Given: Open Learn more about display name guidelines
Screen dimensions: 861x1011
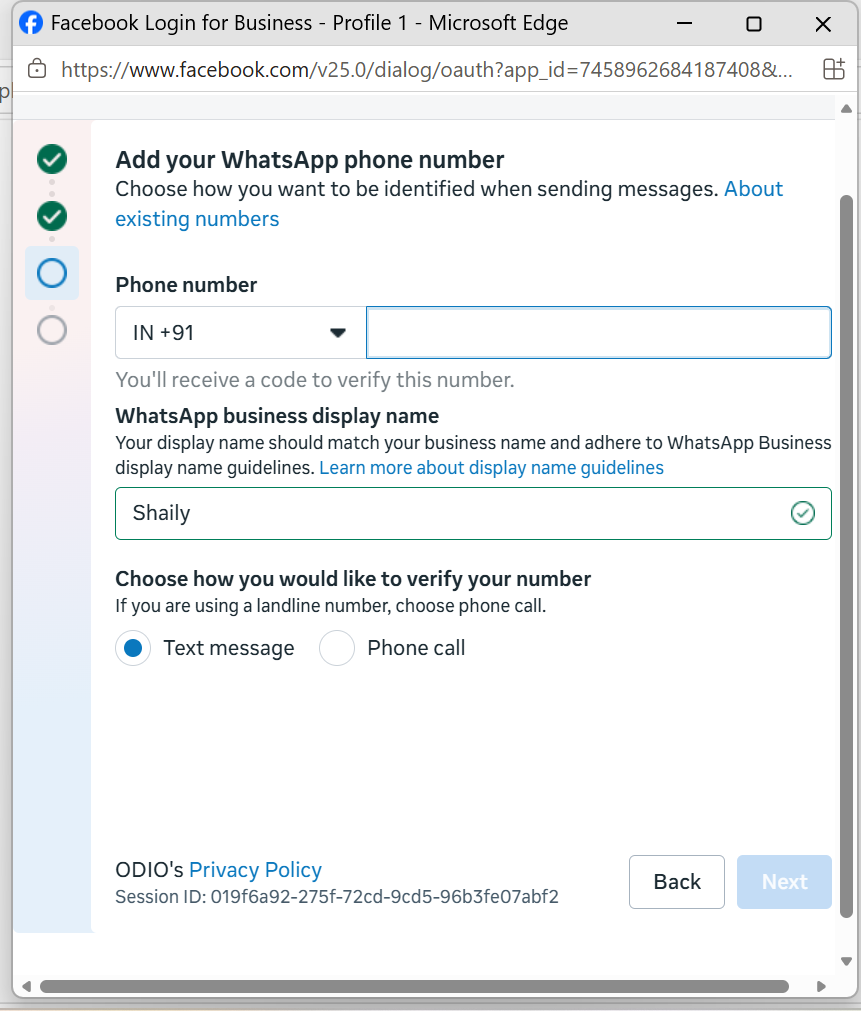Looking at the screenshot, I should click(491, 467).
